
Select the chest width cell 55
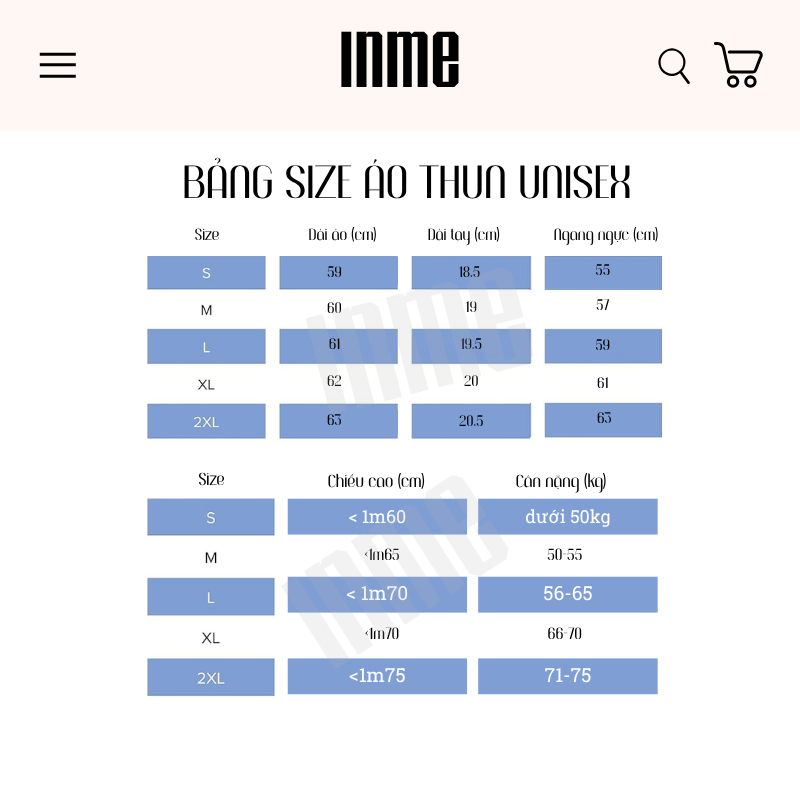(603, 272)
